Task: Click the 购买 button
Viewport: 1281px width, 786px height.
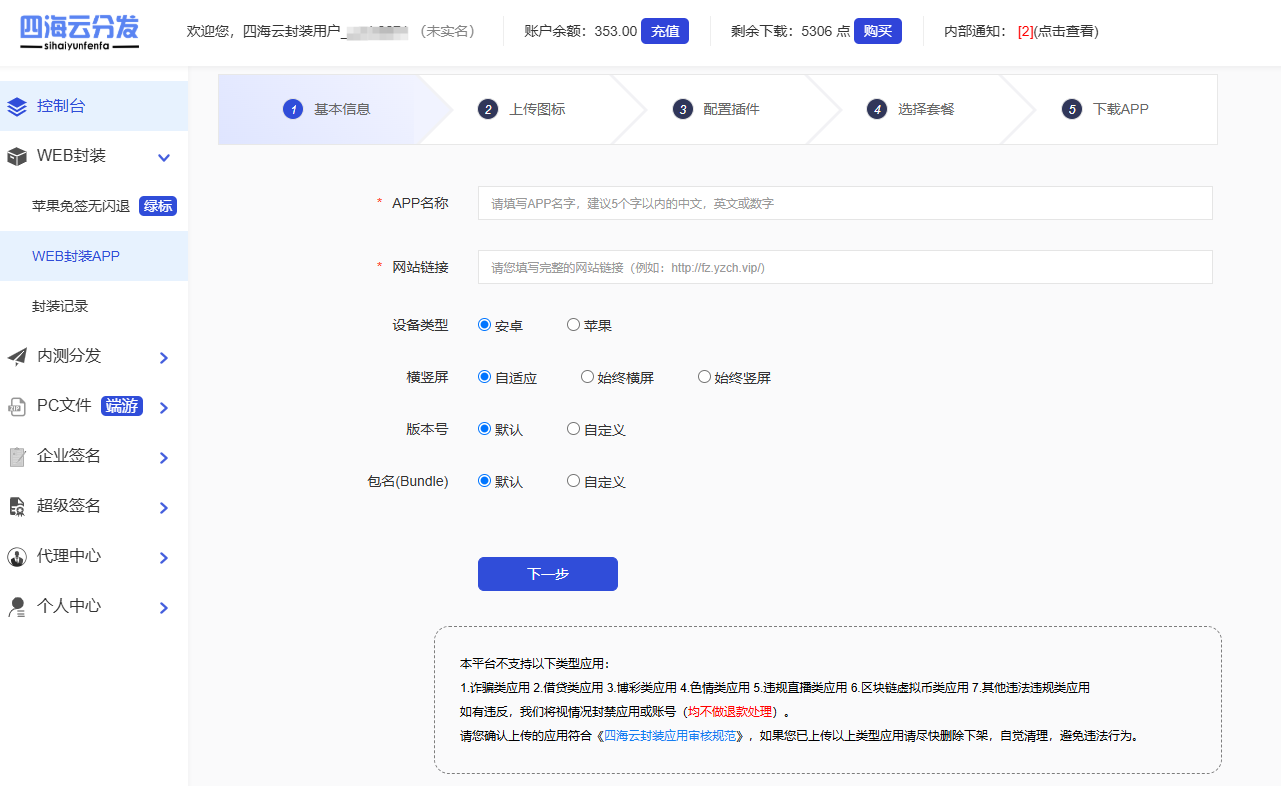Action: (x=878, y=31)
